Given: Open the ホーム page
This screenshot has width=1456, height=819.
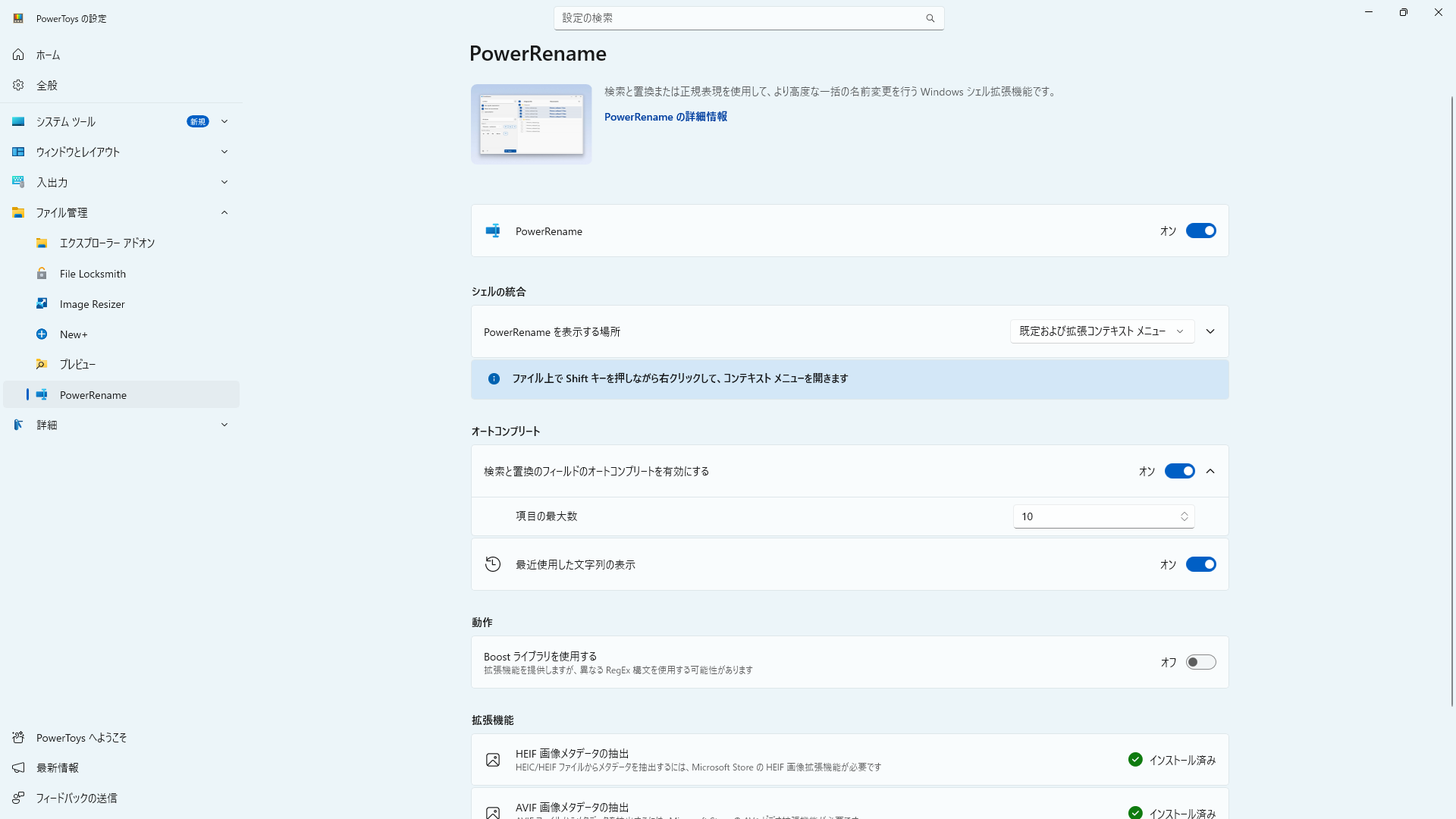Looking at the screenshot, I should 121,55.
